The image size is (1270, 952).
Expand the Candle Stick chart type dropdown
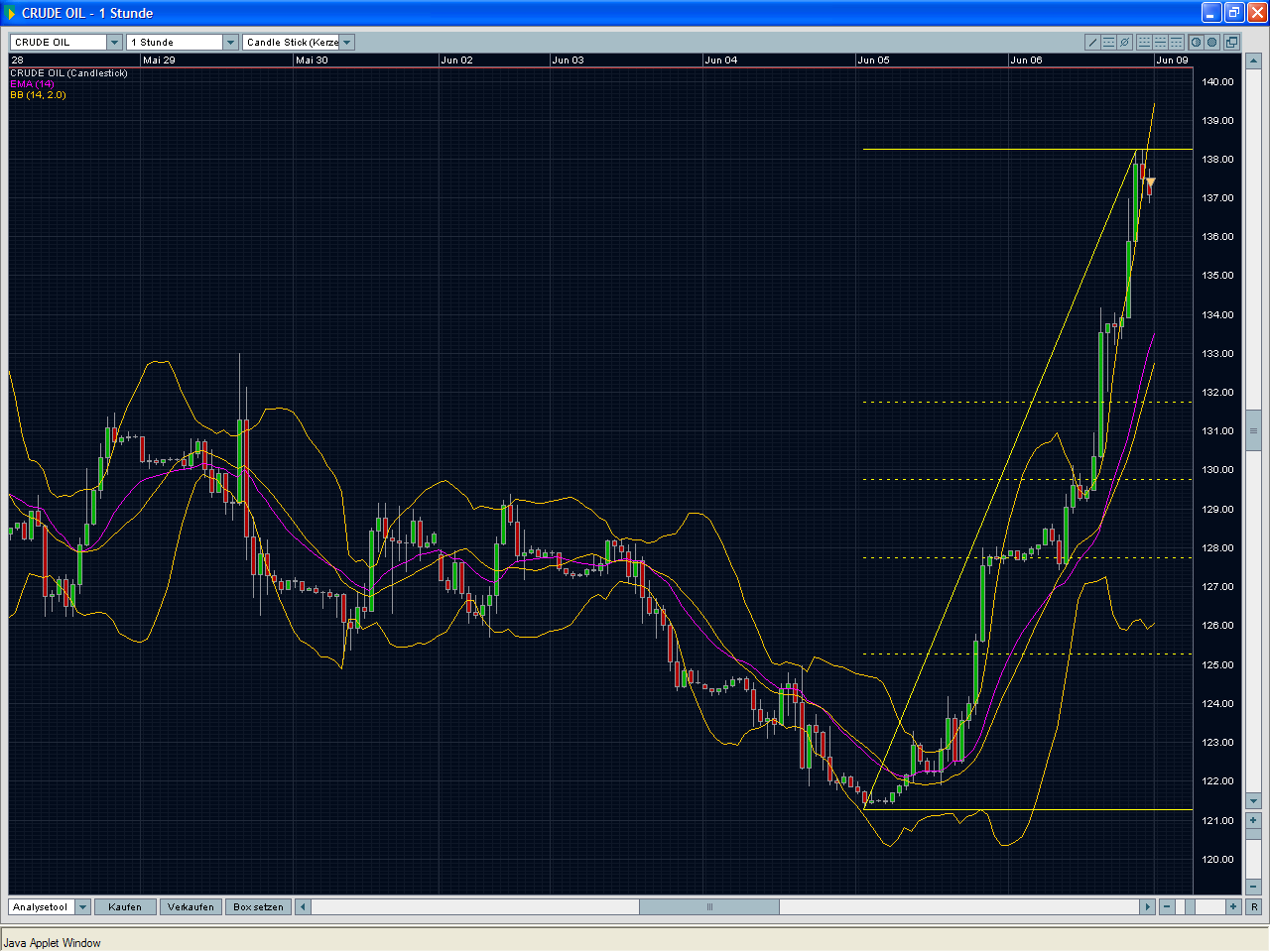point(346,43)
